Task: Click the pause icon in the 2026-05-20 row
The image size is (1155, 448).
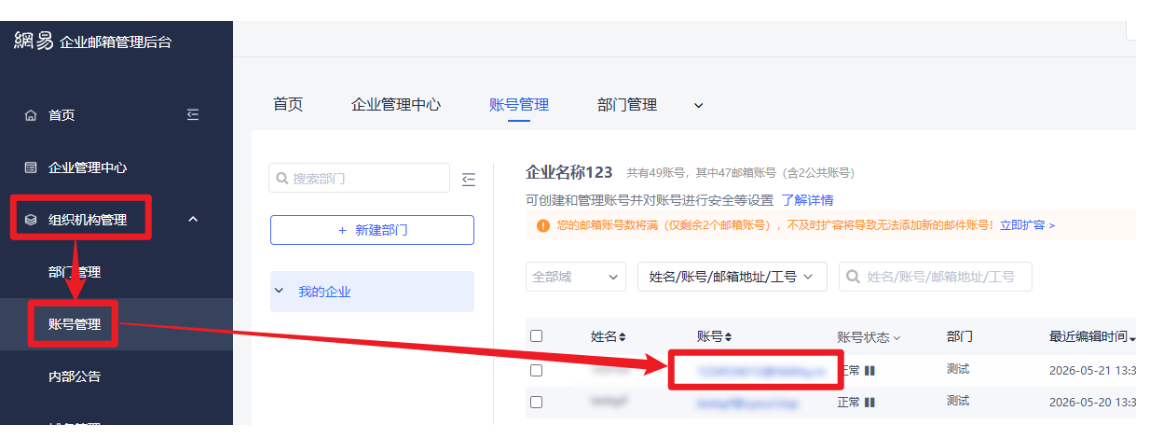Action: click(870, 402)
